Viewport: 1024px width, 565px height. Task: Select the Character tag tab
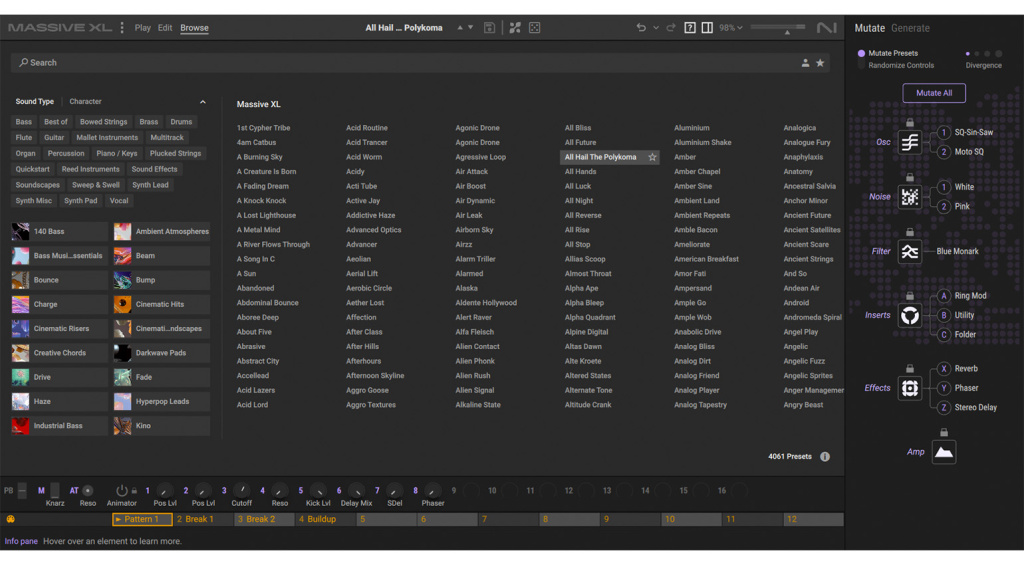(86, 102)
